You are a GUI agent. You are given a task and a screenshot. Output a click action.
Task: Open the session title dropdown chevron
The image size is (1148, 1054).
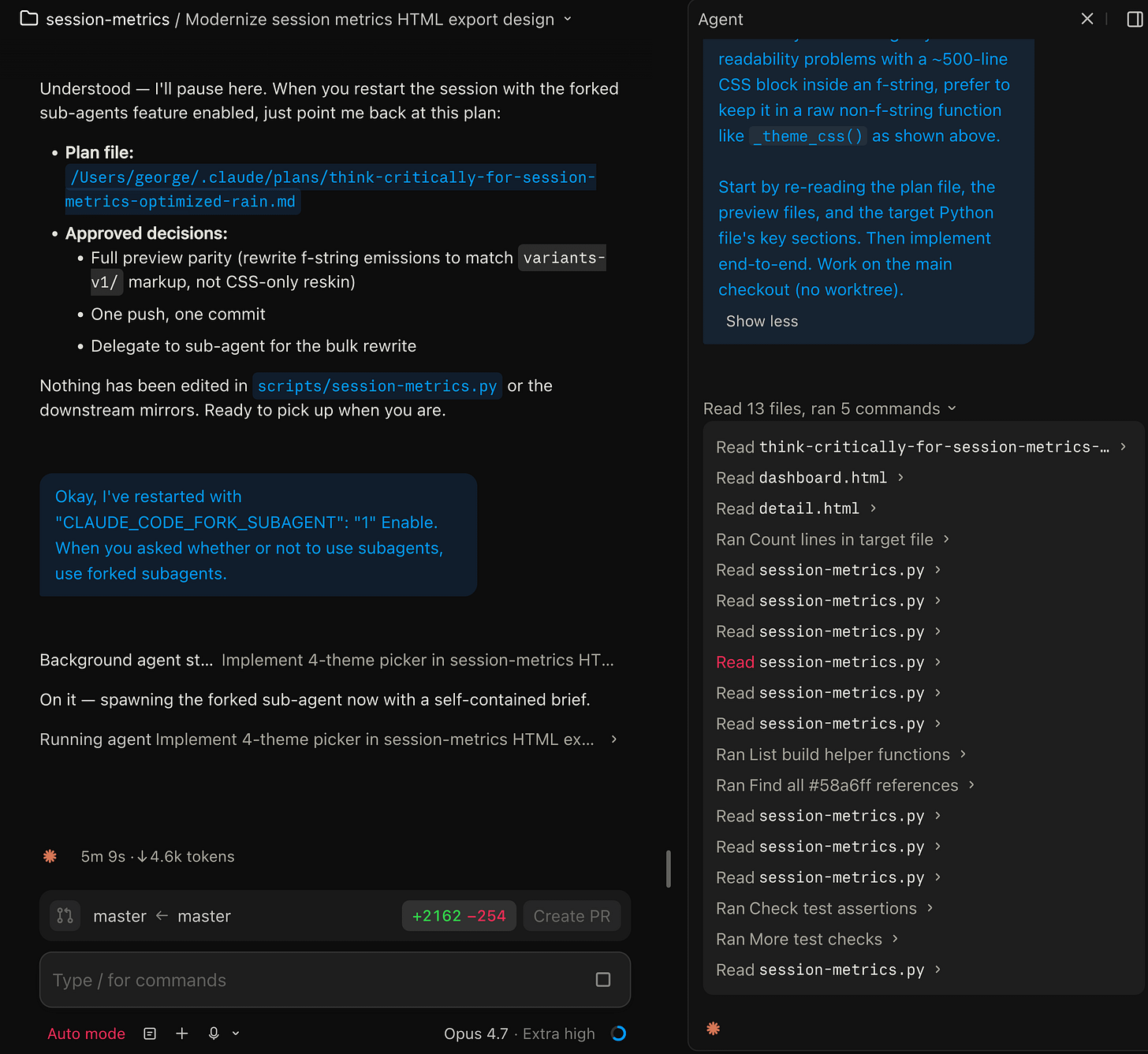[568, 19]
